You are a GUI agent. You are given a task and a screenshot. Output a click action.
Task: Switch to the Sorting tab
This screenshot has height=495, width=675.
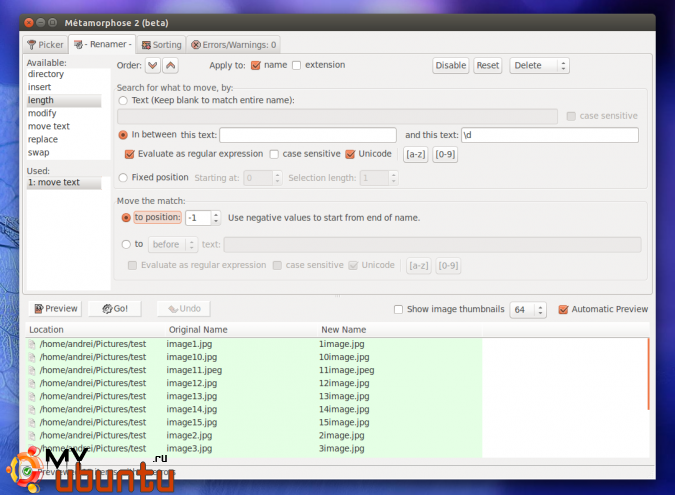(x=161, y=45)
